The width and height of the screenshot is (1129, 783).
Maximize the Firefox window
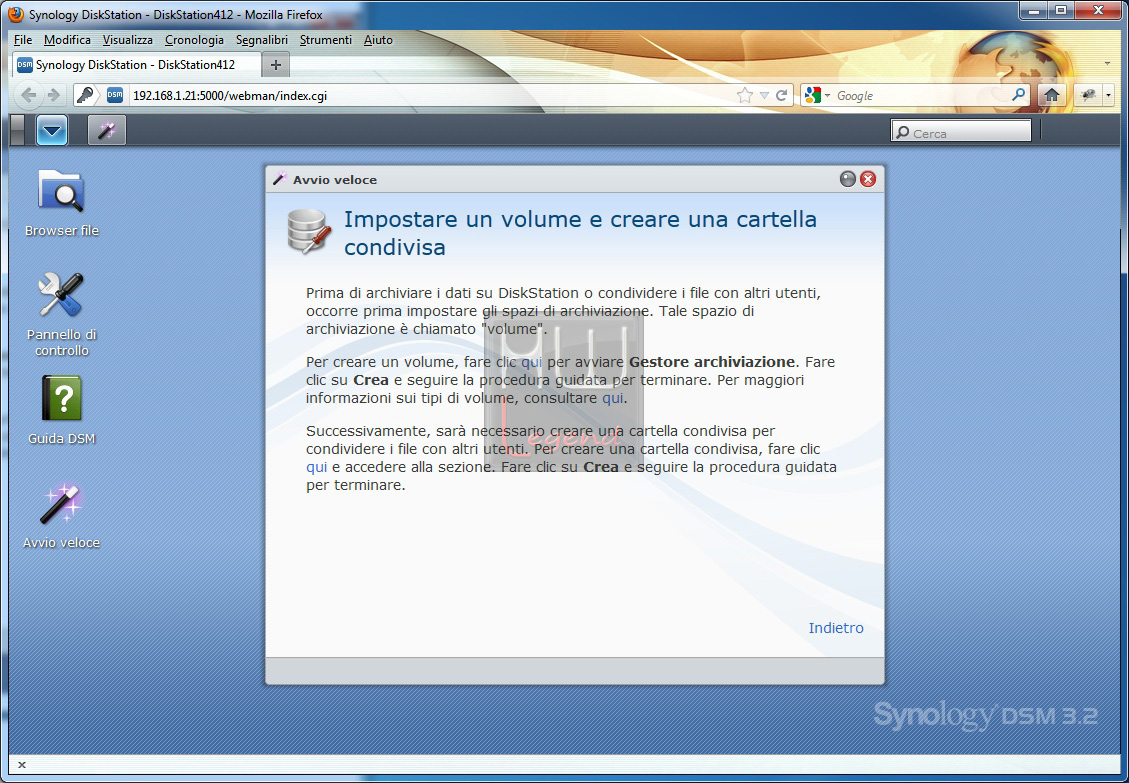(x=1061, y=10)
